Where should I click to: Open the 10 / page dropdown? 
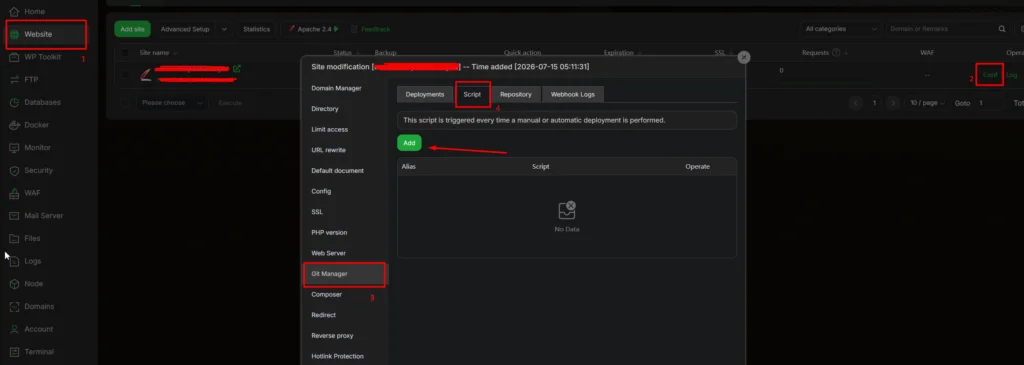pos(927,103)
